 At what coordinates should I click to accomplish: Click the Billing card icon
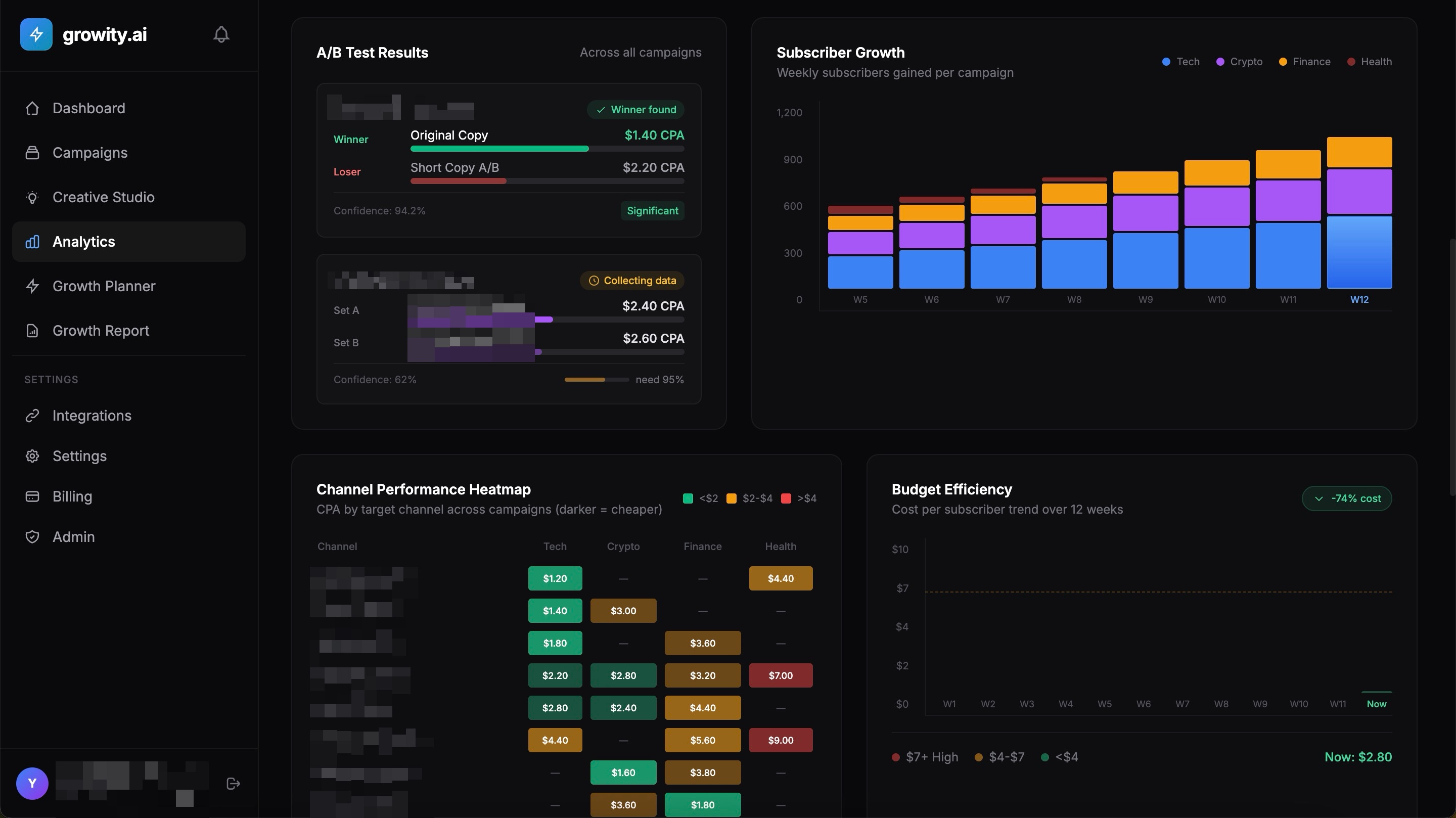(x=32, y=496)
